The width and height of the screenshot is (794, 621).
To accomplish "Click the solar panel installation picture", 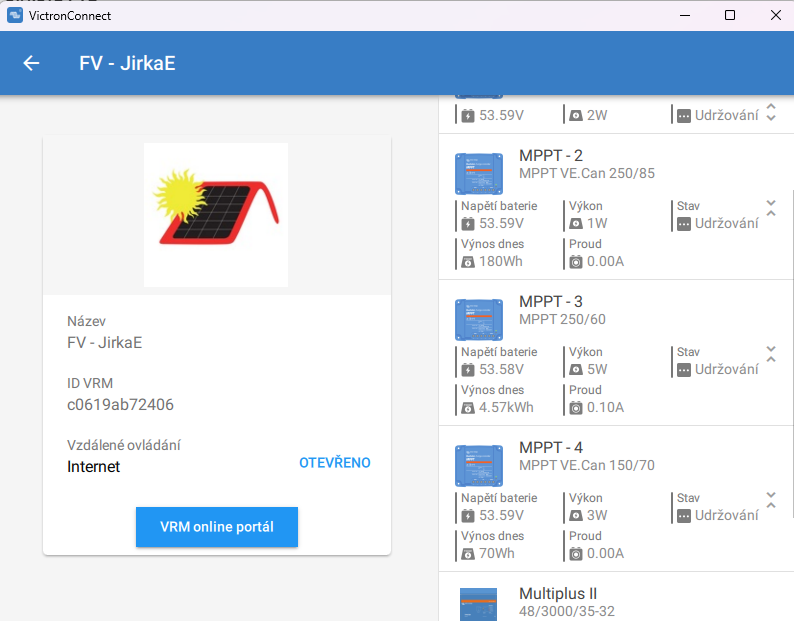I will pos(216,215).
